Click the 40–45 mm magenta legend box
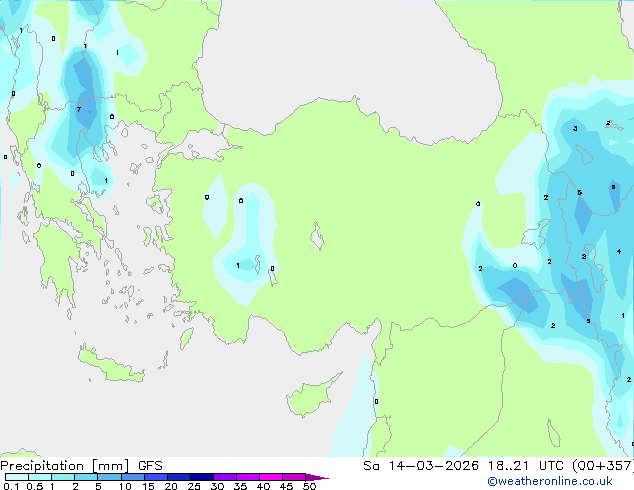The image size is (634, 490). pyautogui.click(x=271, y=477)
